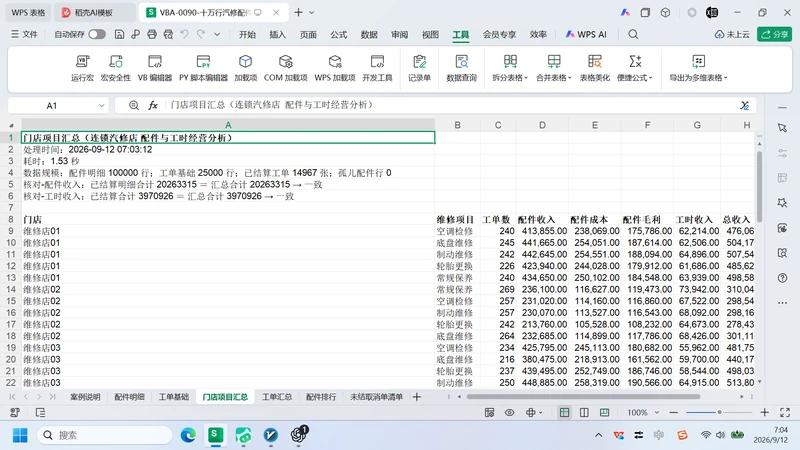Click the taskbar Search (搜索) box
Screen dimensions: 800x450
(105, 435)
